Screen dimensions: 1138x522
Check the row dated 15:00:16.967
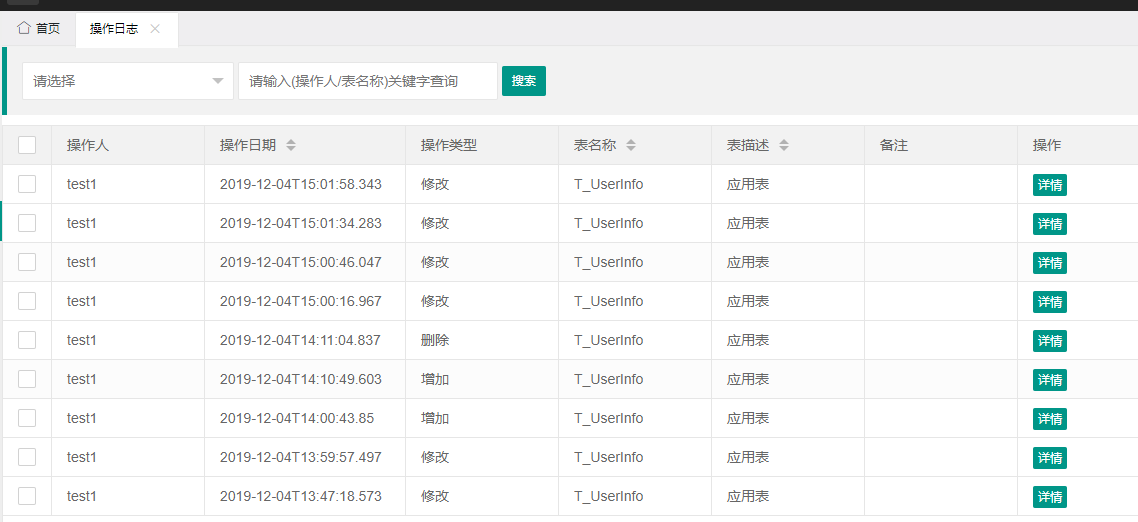(x=27, y=301)
